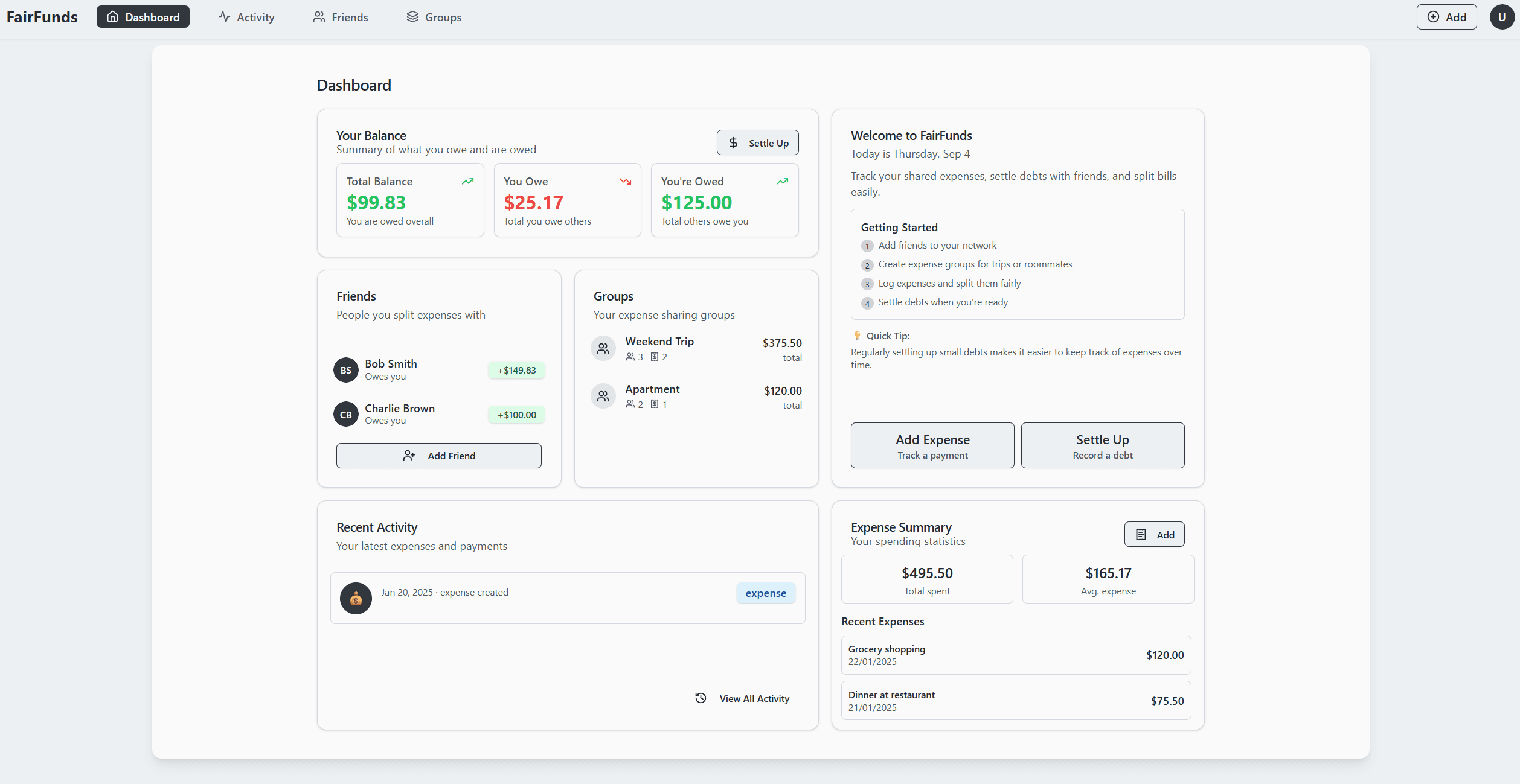Click the green trend icon in Total Balance
This screenshot has height=784, width=1520.
pos(467,181)
